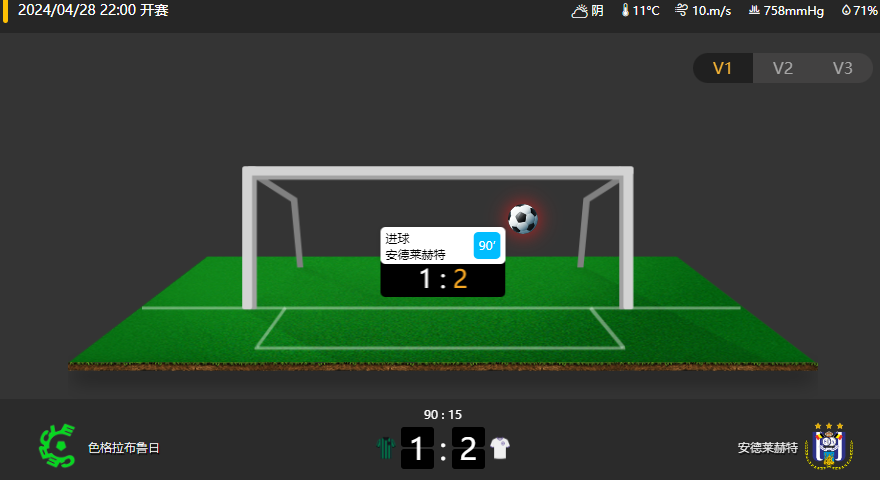880x480 pixels.
Task: Open the 安德莱赫特 team name link at bottom
Action: click(x=767, y=448)
